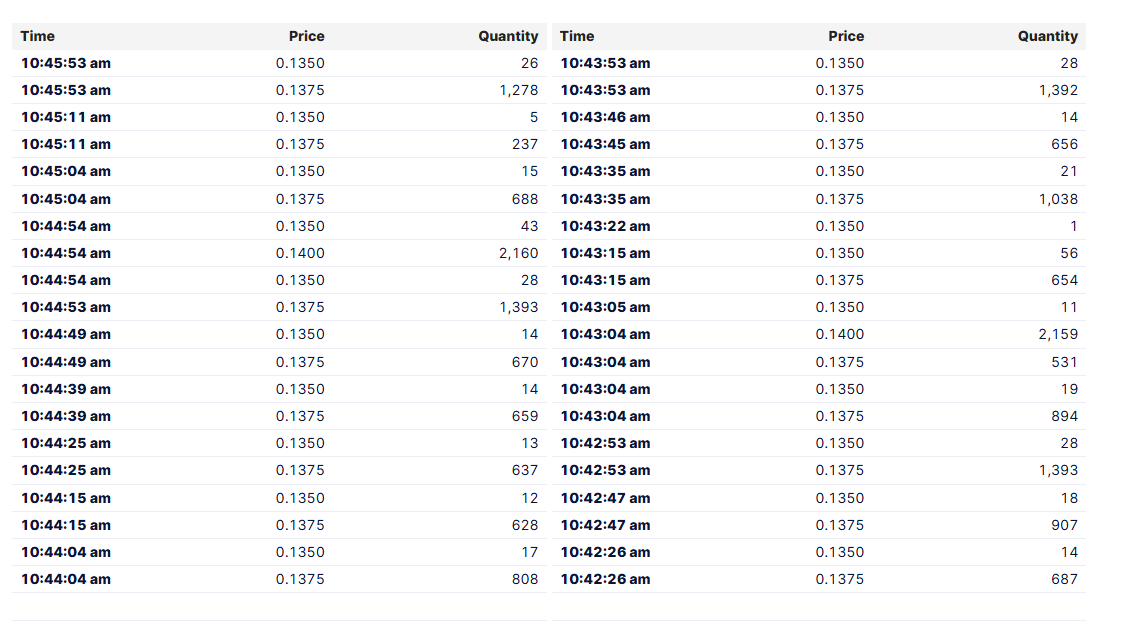Select the 2,159 quantity cell
The image size is (1131, 632).
(x=1058, y=334)
